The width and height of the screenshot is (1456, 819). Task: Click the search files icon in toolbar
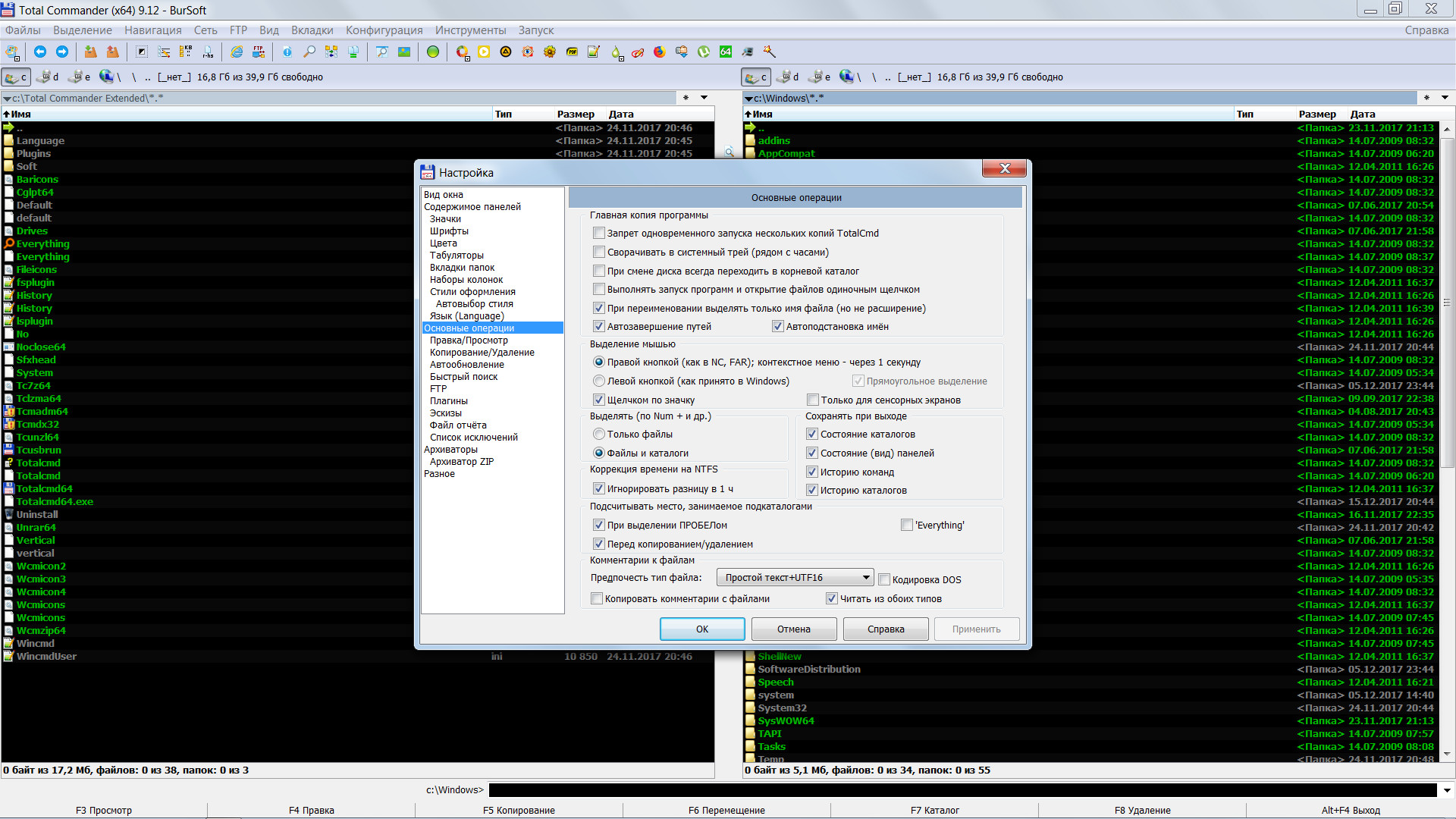tap(306, 51)
